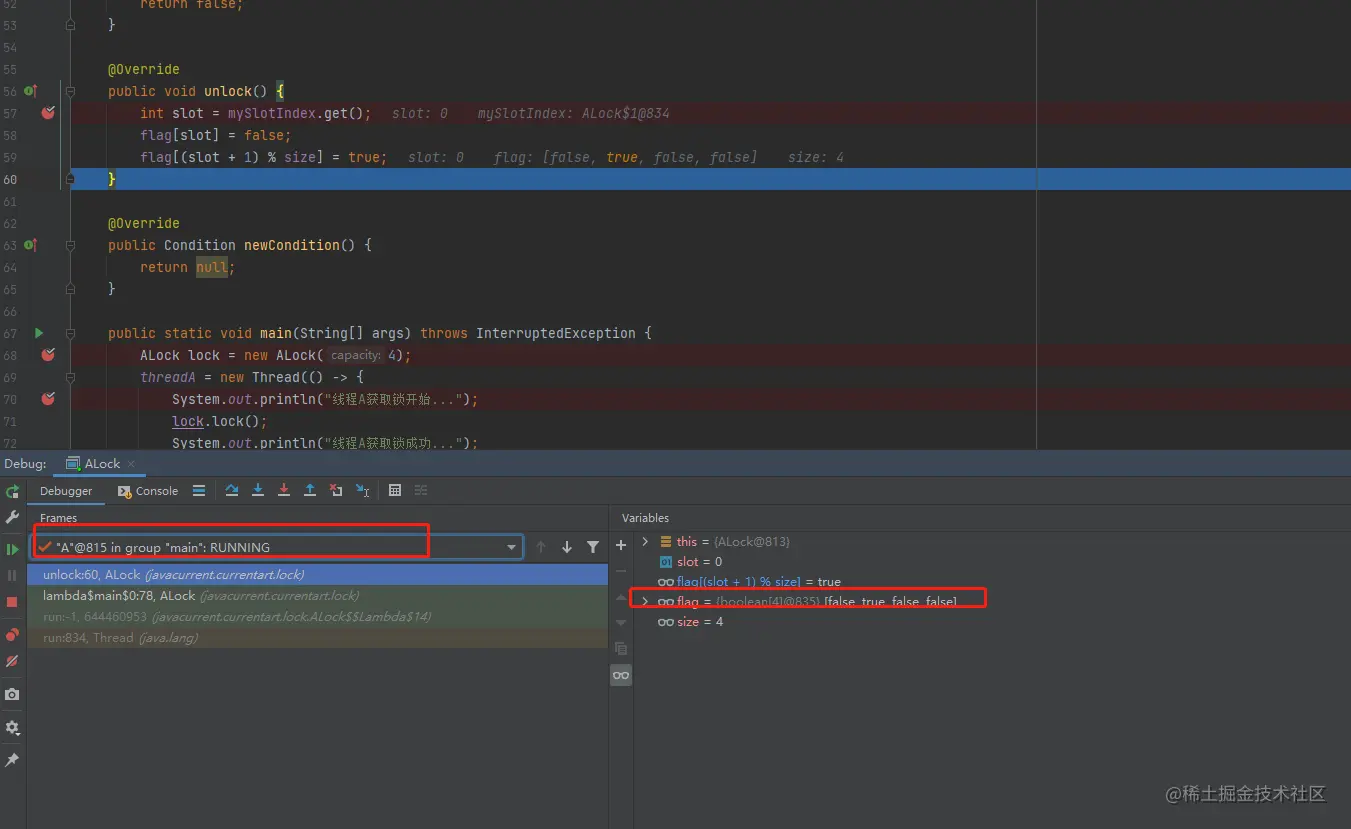Image resolution: width=1351 pixels, height=829 pixels.
Task: Pin the debug tab
Action: 12,760
